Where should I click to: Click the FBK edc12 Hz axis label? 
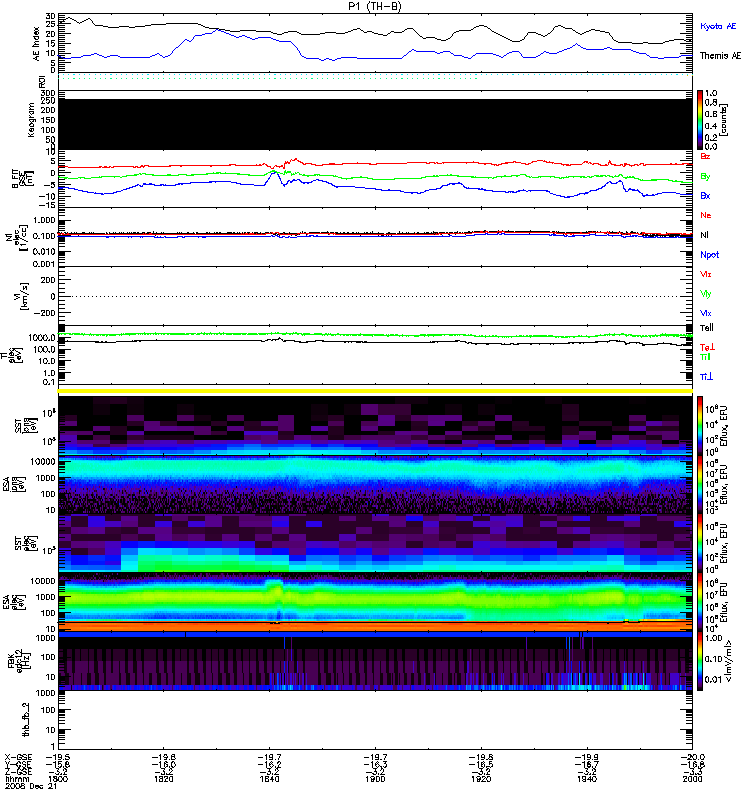point(19,662)
